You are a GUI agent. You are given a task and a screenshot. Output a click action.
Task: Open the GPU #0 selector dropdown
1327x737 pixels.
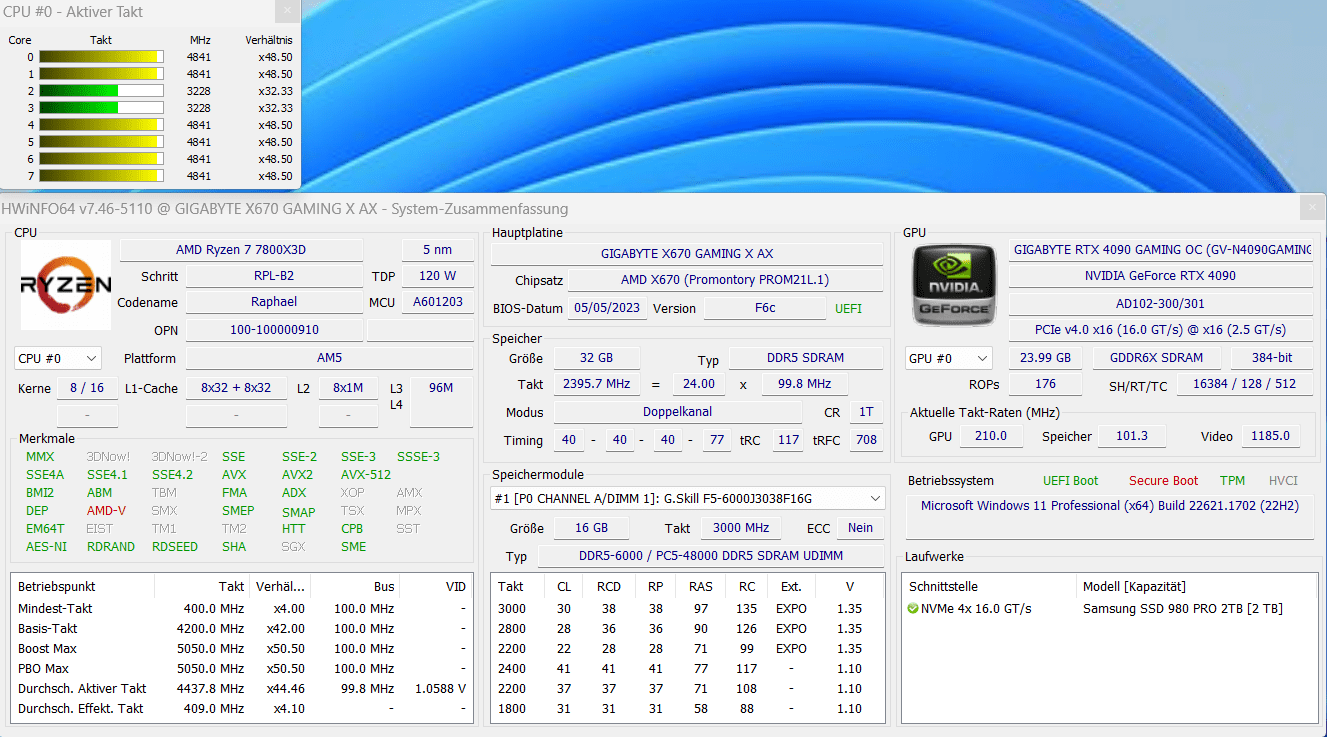[x=948, y=358]
